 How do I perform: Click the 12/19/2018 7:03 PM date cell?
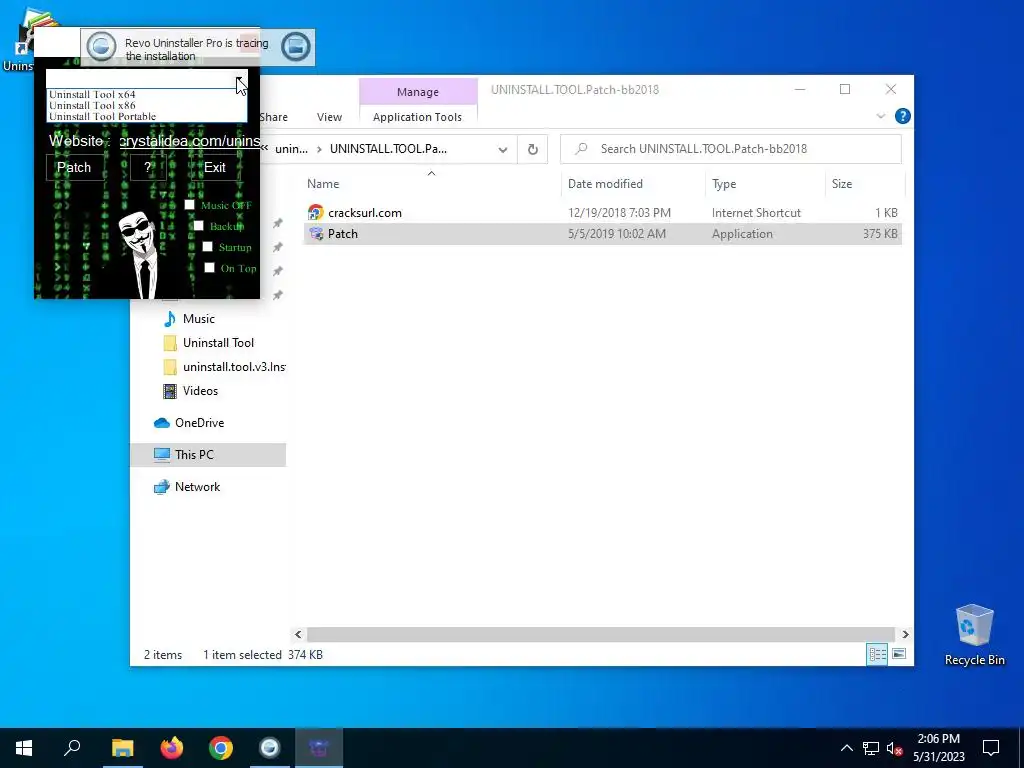tap(619, 213)
